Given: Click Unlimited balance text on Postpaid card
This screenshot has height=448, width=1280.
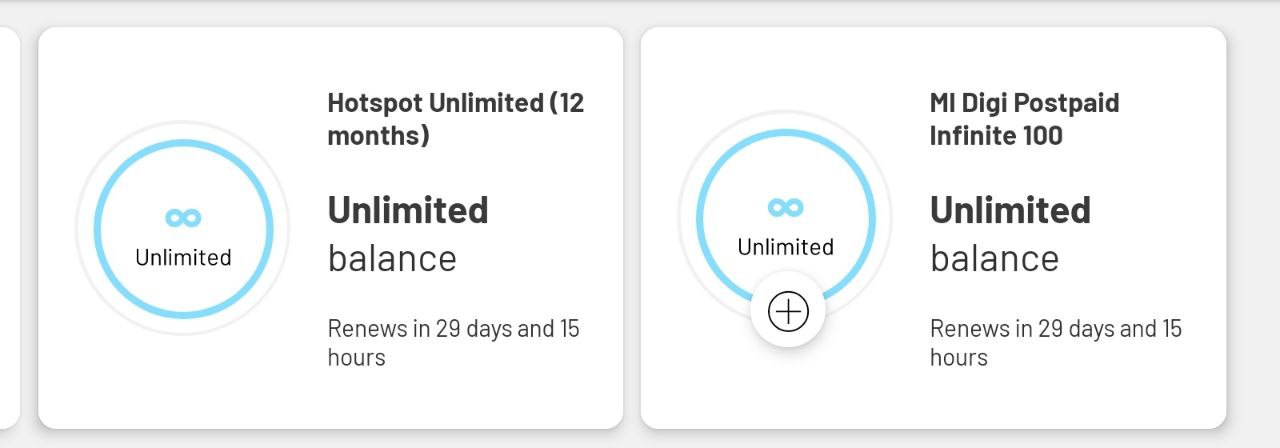Looking at the screenshot, I should click(x=1010, y=234).
